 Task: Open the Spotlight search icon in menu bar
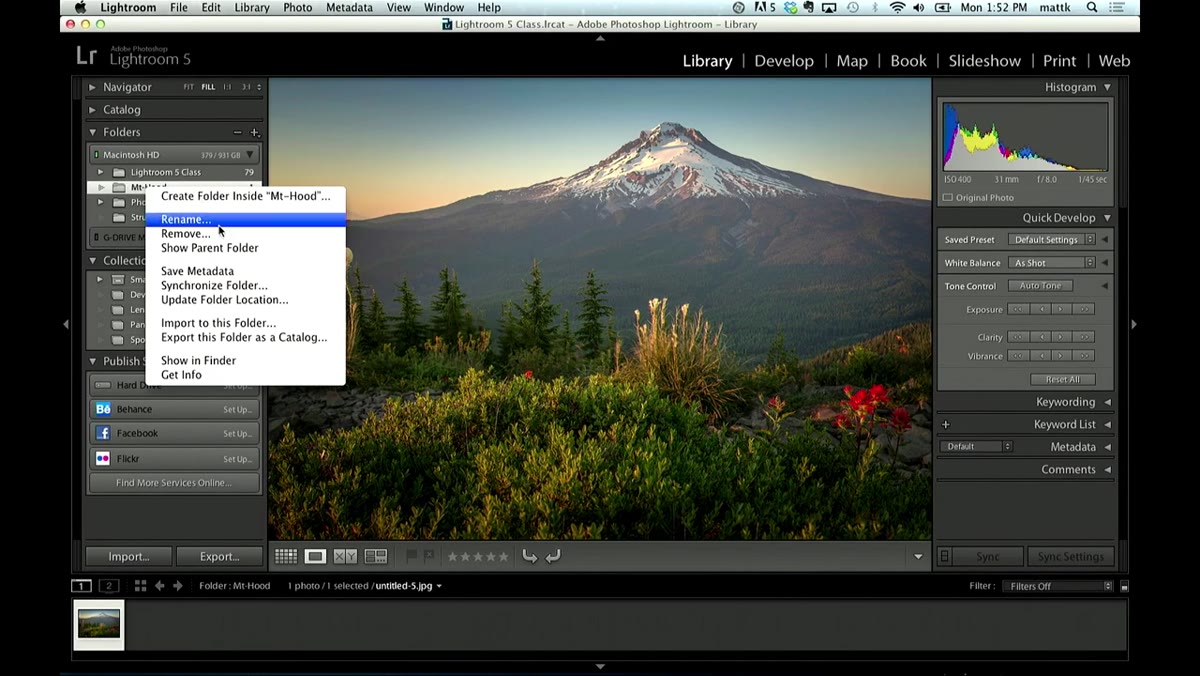pos(1093,7)
